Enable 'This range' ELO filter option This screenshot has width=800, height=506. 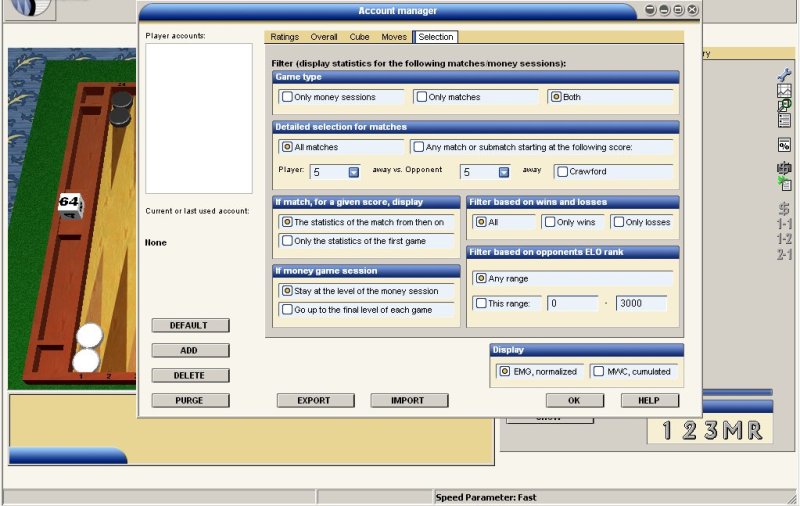[x=482, y=303]
